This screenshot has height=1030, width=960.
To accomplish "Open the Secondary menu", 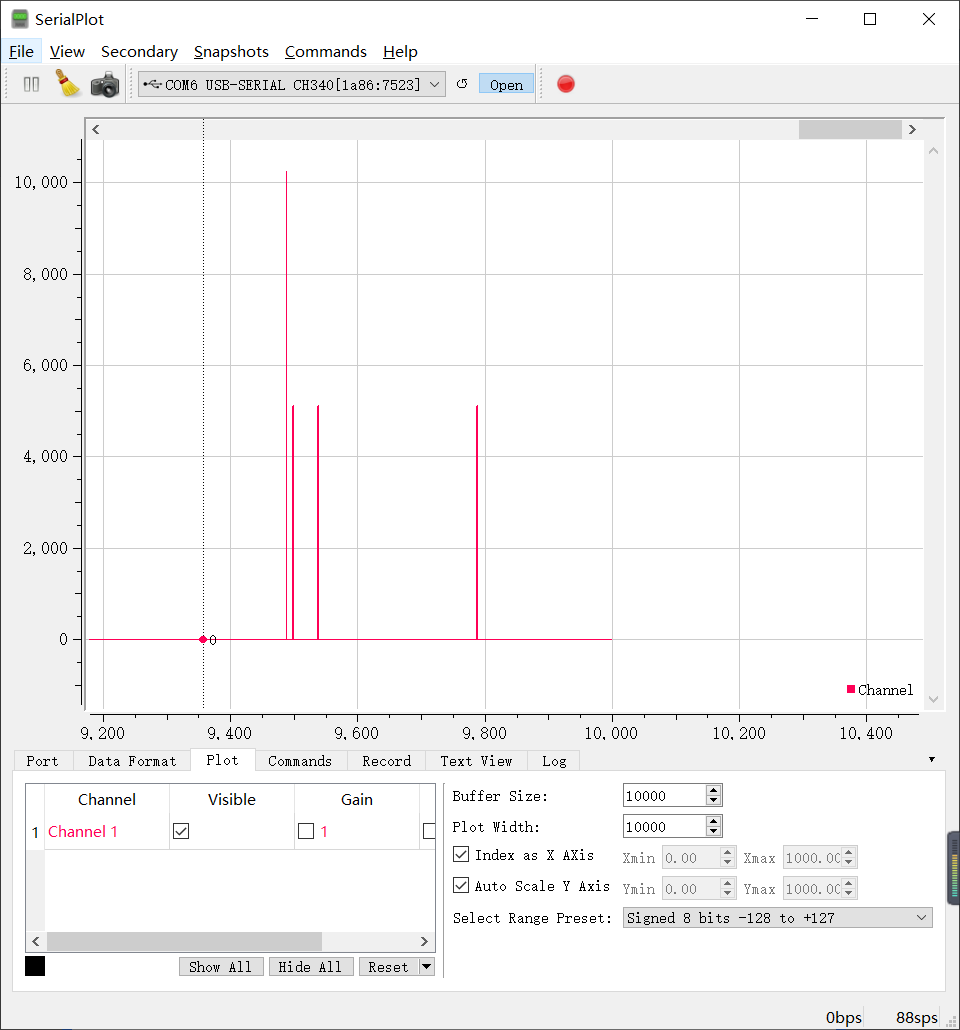I will (139, 51).
